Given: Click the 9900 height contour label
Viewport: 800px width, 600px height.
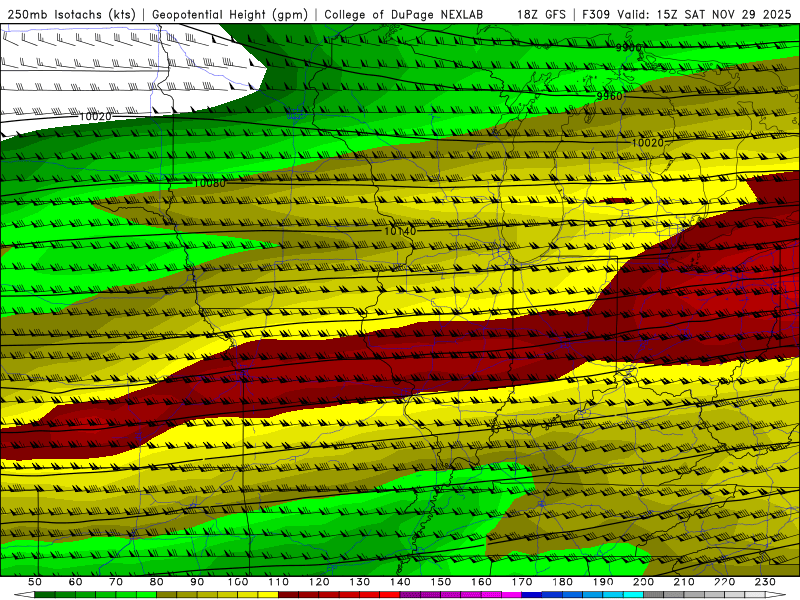Looking at the screenshot, I should pos(628,47).
